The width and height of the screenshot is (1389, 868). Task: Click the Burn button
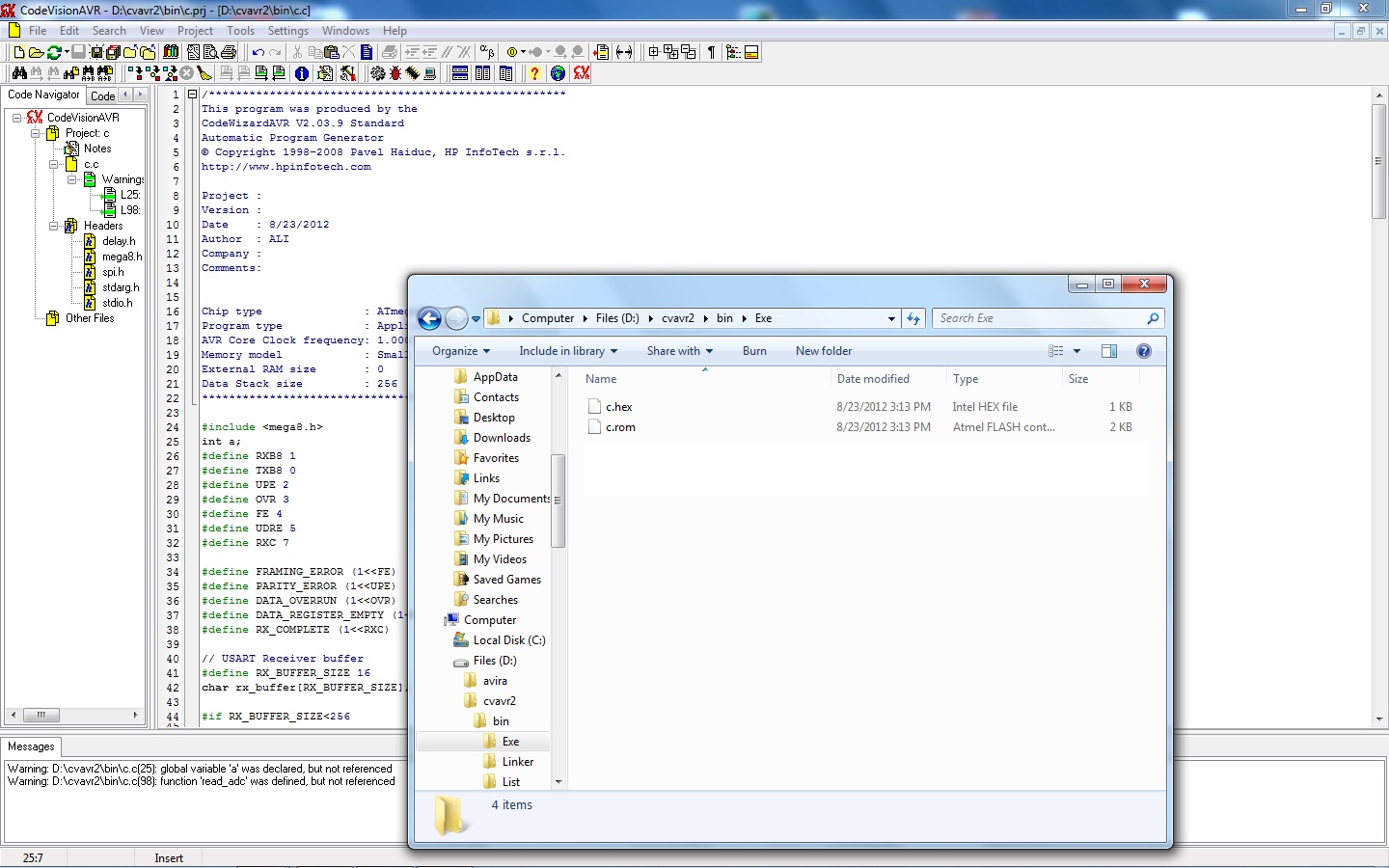pyautogui.click(x=754, y=351)
